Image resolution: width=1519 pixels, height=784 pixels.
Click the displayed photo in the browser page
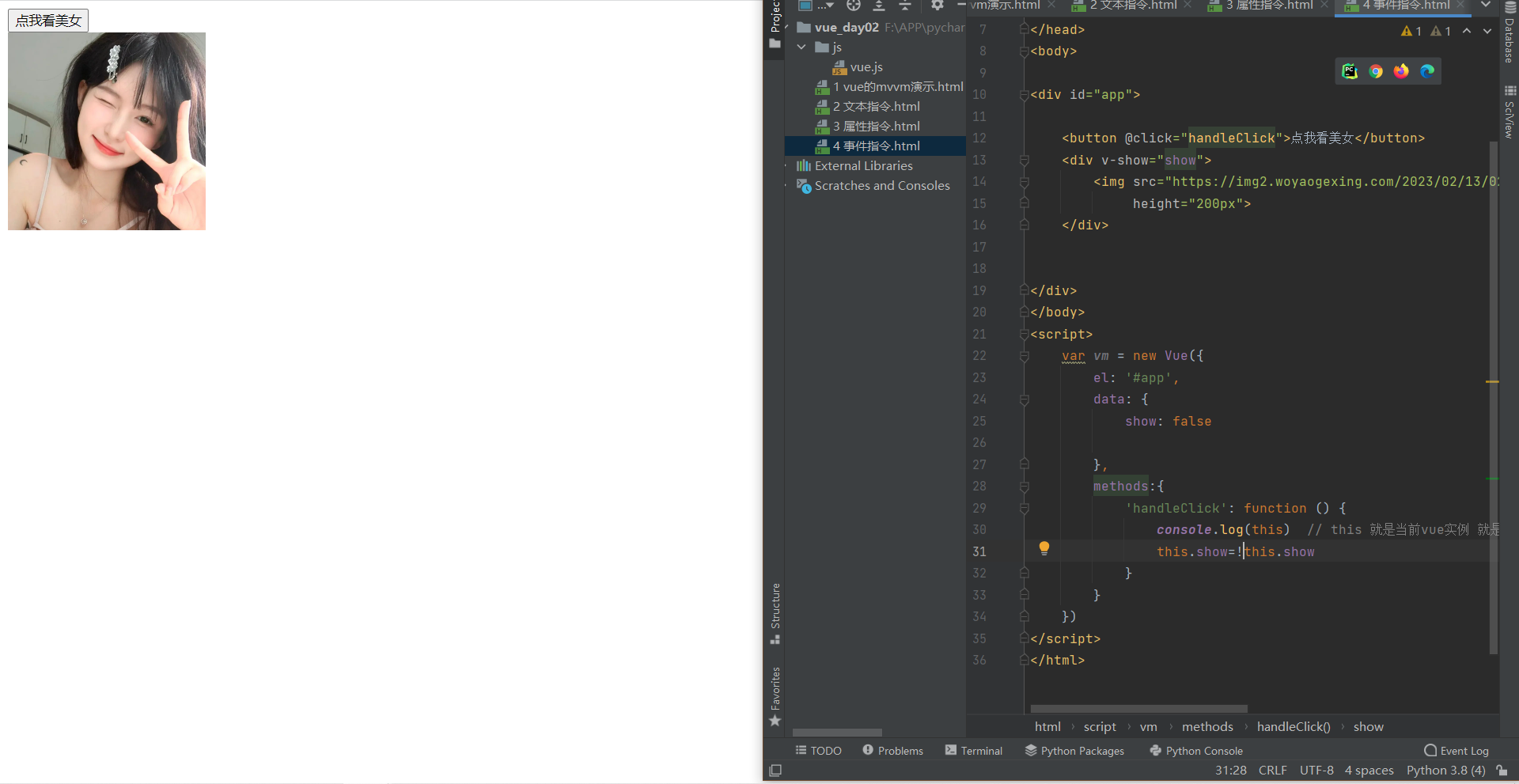pyautogui.click(x=107, y=131)
